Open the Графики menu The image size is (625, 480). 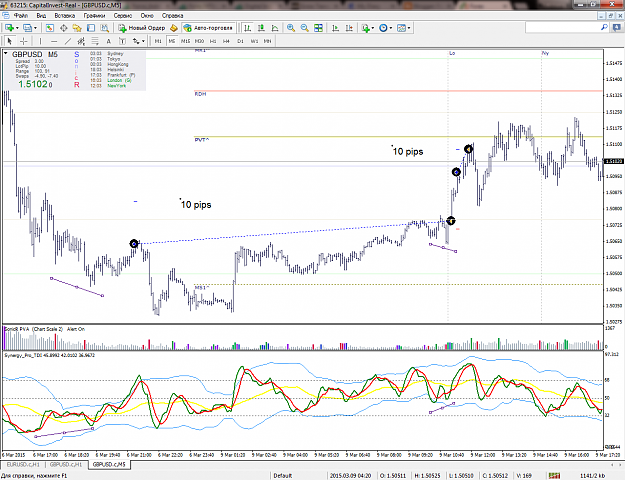94,16
